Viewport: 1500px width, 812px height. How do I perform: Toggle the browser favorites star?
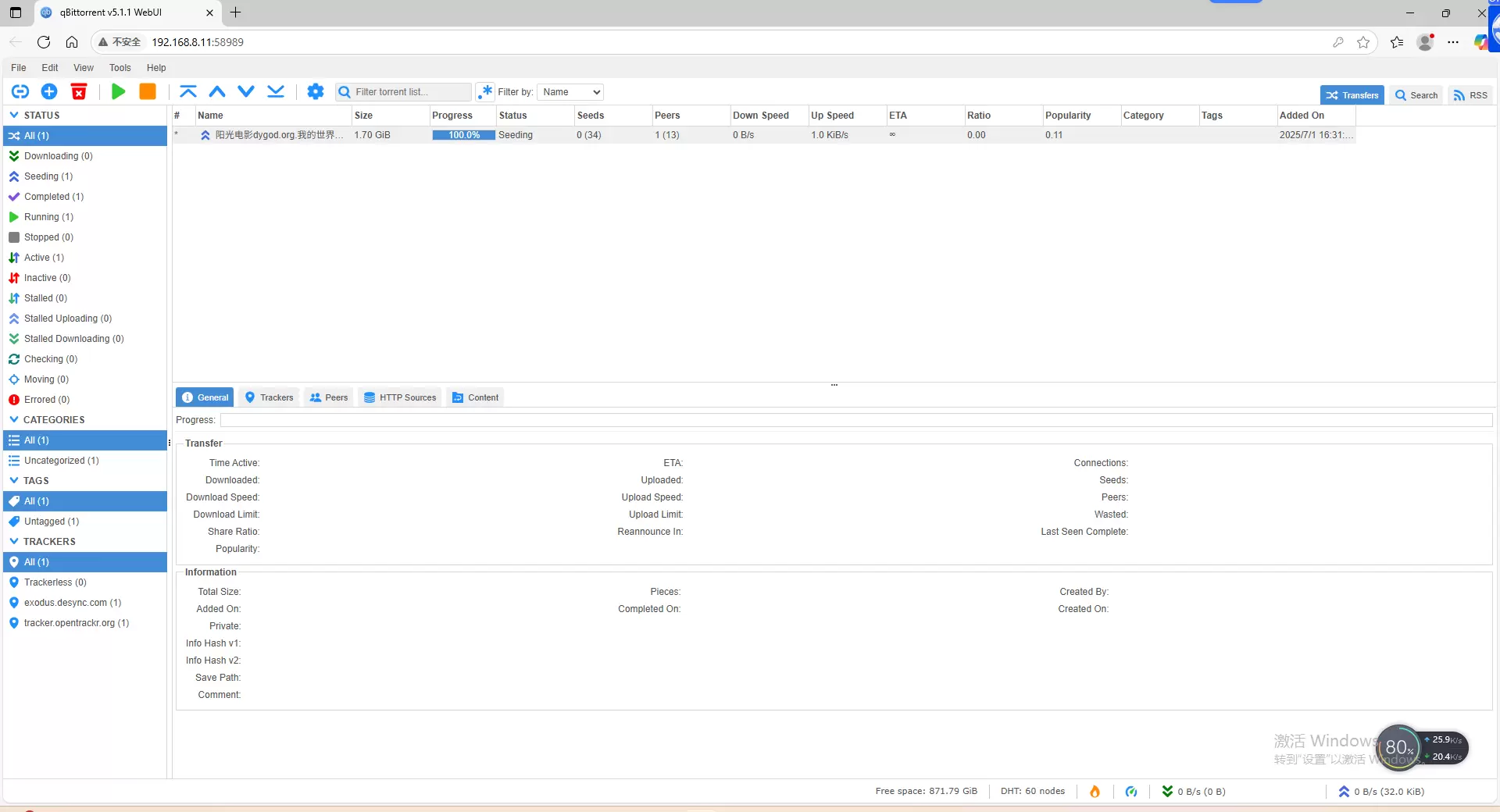coord(1363,42)
